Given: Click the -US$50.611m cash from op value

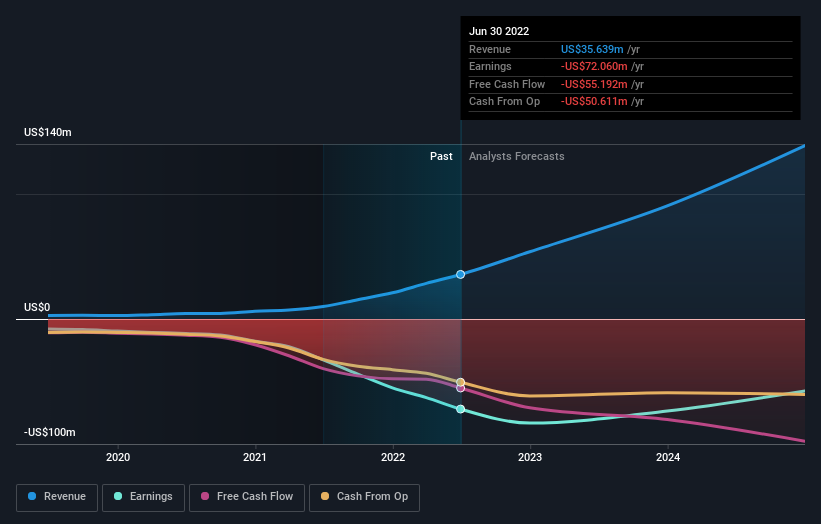Looking at the screenshot, I should point(594,102).
